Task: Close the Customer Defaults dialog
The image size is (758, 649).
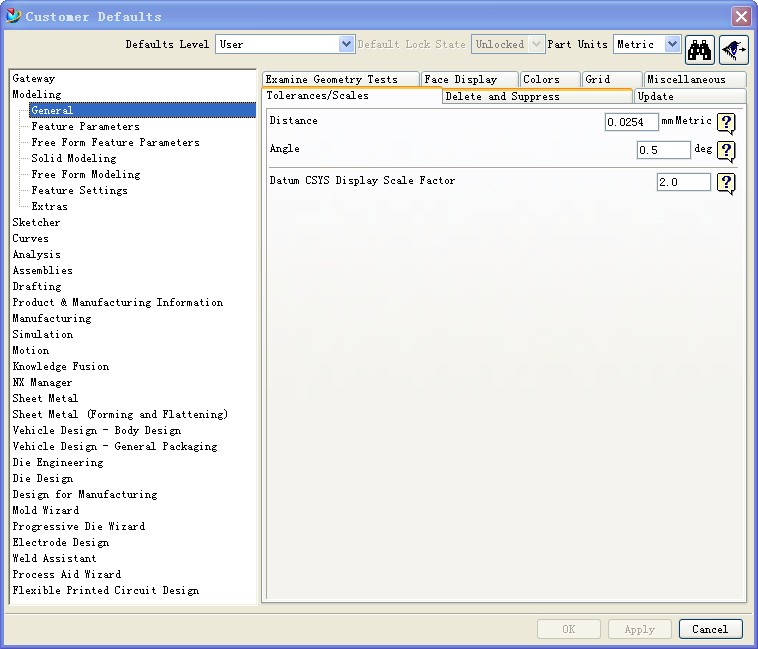Action: click(x=741, y=16)
